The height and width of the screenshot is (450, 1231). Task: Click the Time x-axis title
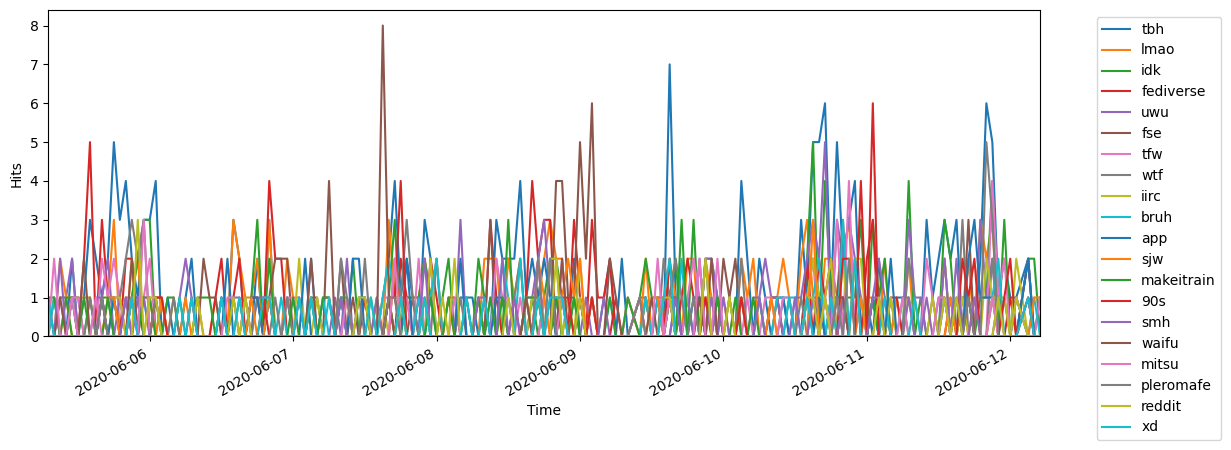[x=543, y=410]
